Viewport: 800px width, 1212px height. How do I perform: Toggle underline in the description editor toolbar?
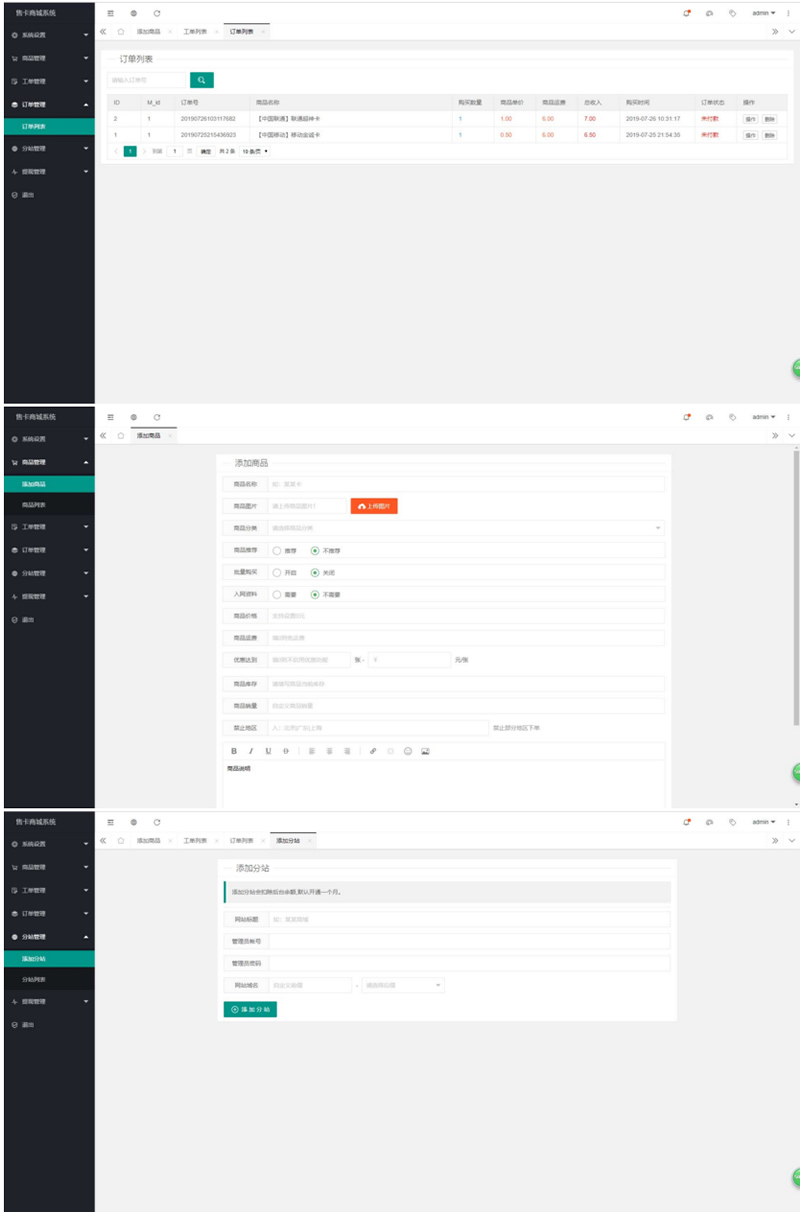point(268,751)
